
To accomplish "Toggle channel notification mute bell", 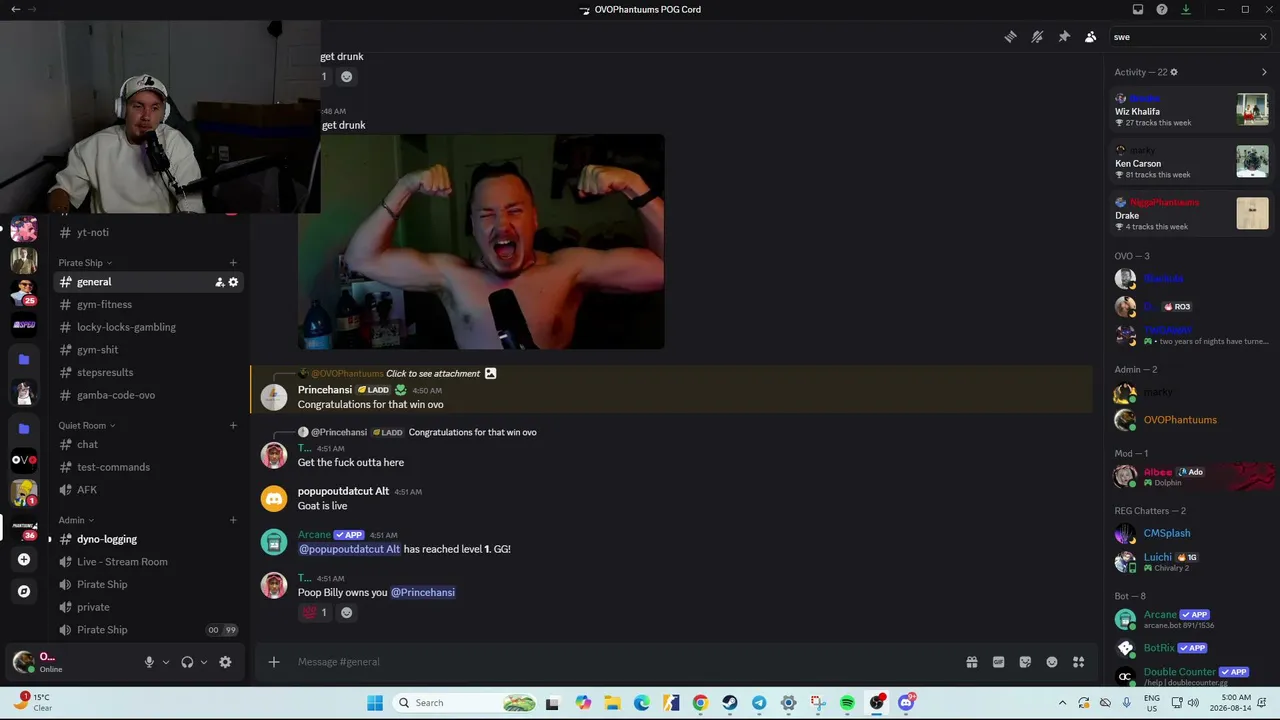I will (x=1037, y=37).
